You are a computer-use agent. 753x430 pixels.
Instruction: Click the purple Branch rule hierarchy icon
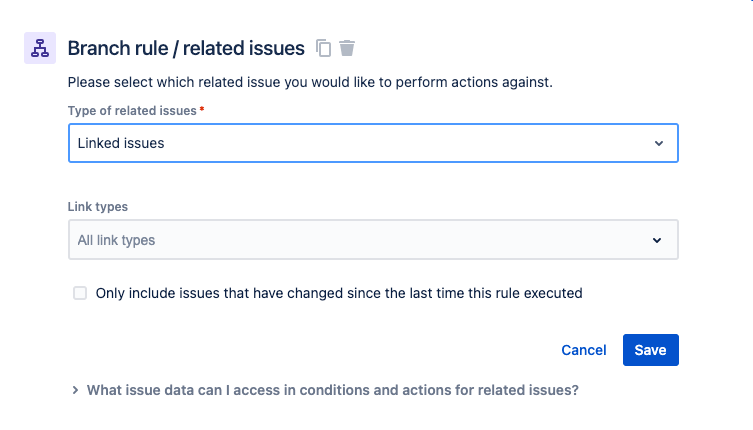tap(40, 48)
